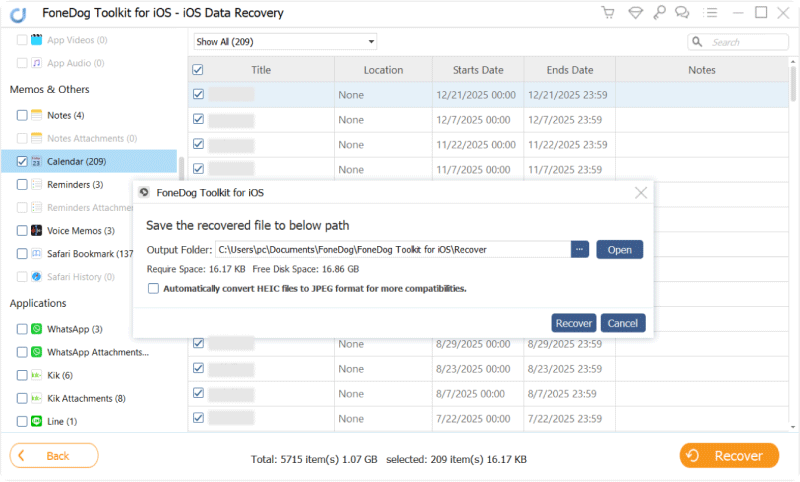This screenshot has width=800, height=482.
Task: Click the Back button at bottom left
Action: point(54,456)
